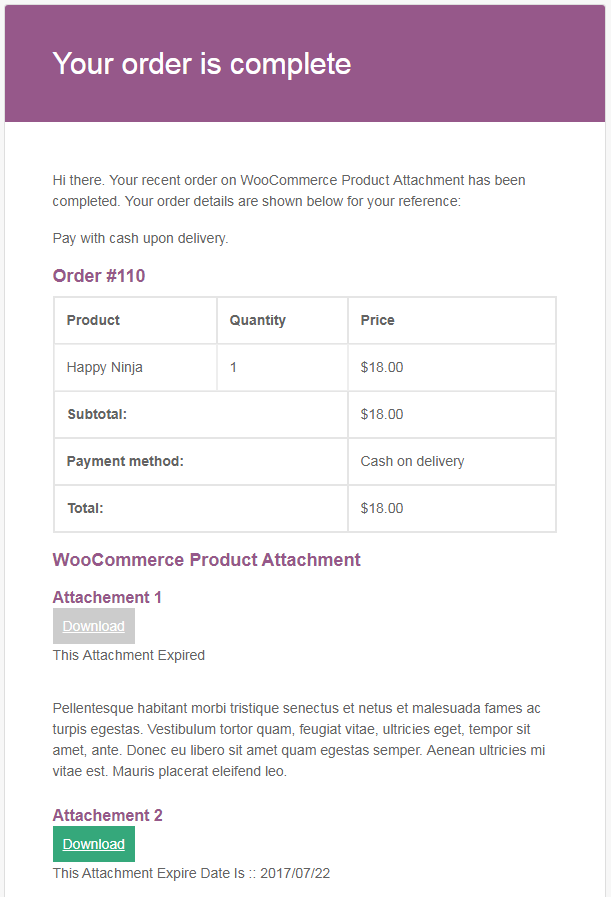The image size is (611, 897).
Task: Click the expire date 2017/07/22 text
Action: point(295,873)
